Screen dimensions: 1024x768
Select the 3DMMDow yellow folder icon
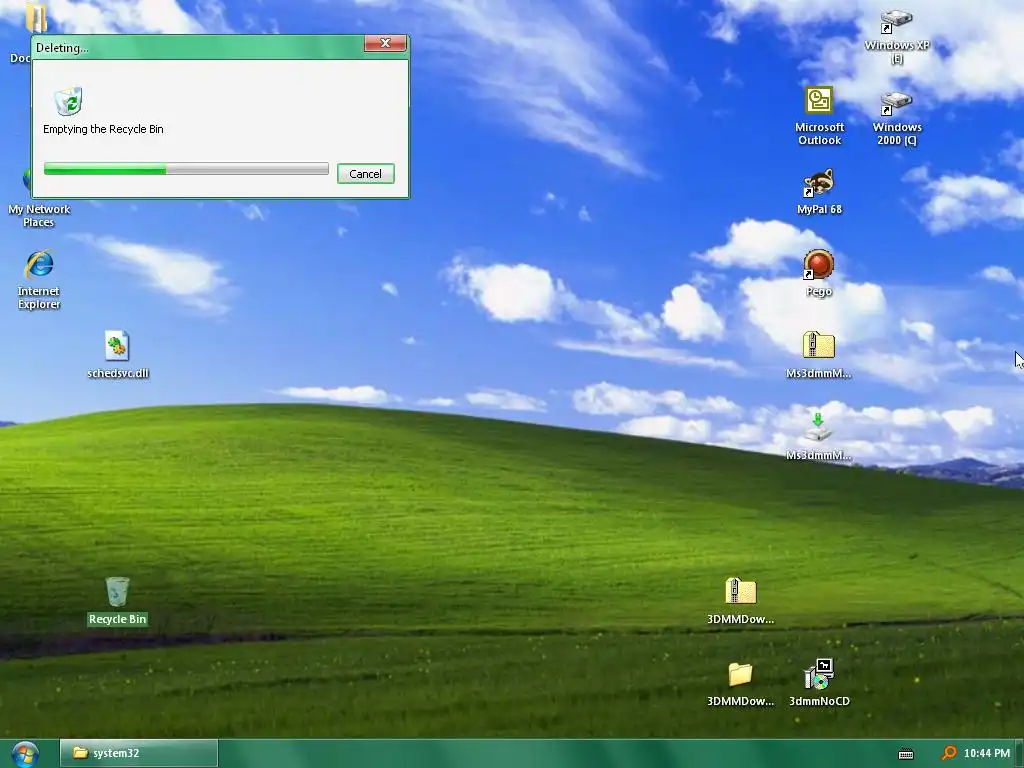pyautogui.click(x=741, y=684)
